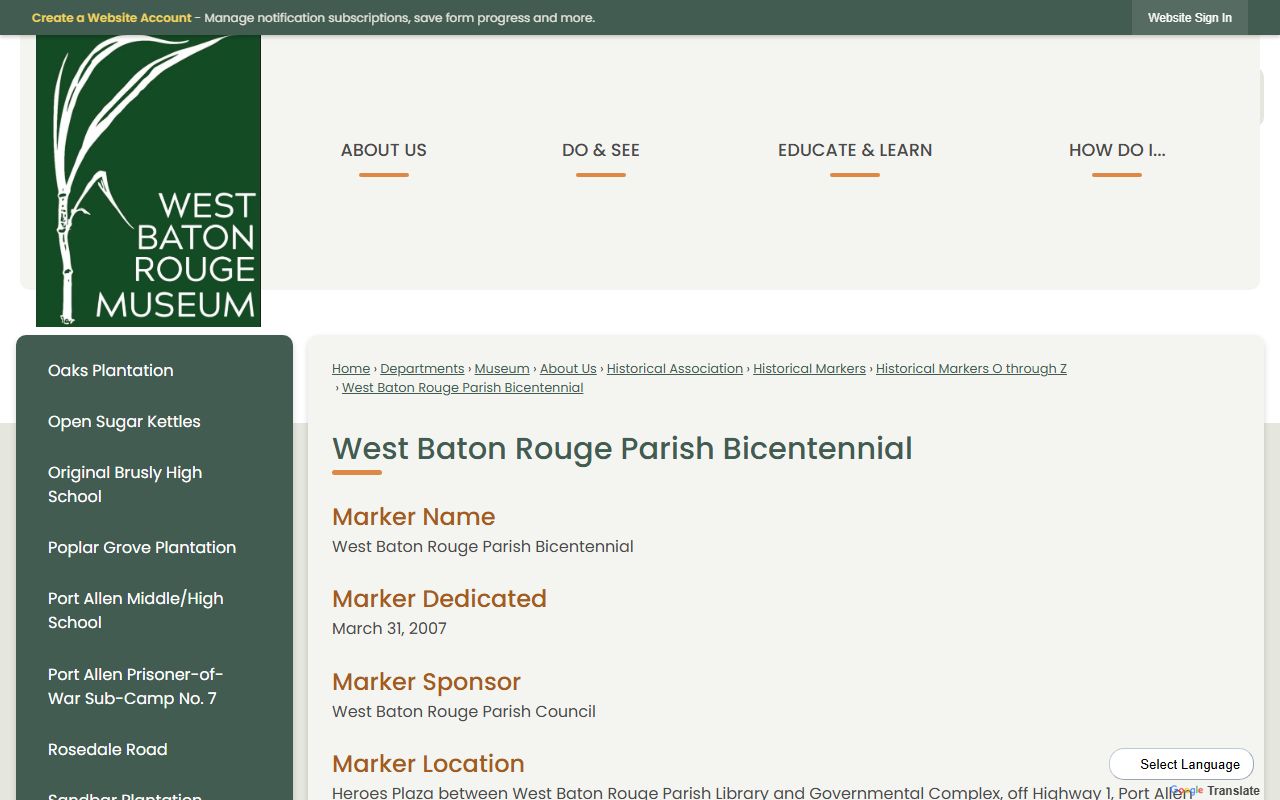Select Open Sugar Kettles in the sidebar
Screen dimensions: 1280x800
point(154,421)
